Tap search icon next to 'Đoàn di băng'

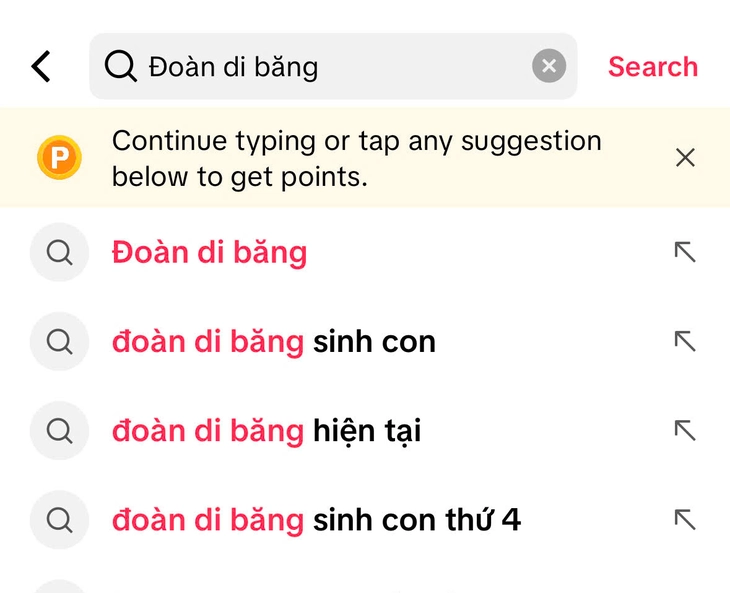pos(59,253)
